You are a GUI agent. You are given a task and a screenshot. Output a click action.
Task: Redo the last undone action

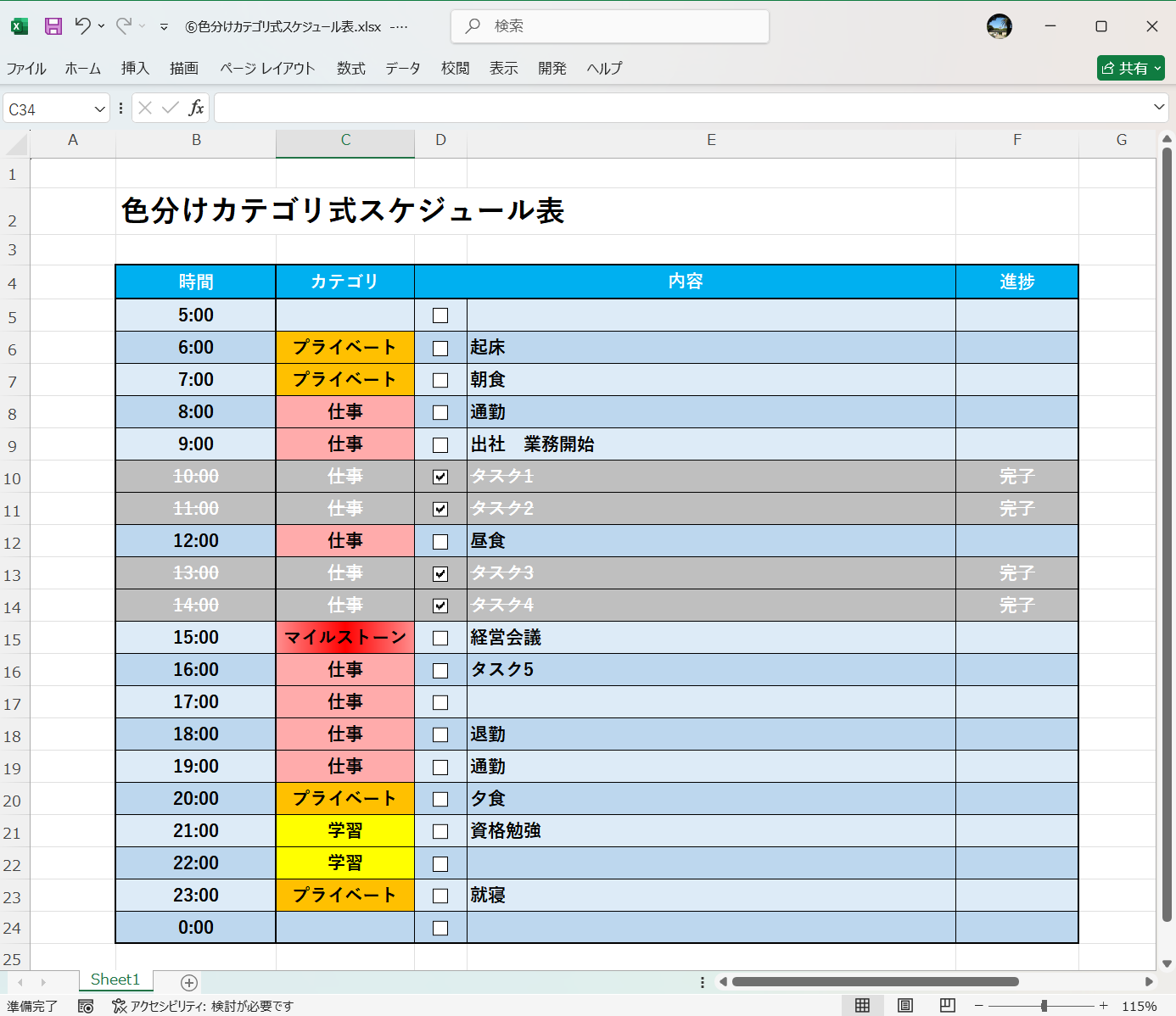124,26
